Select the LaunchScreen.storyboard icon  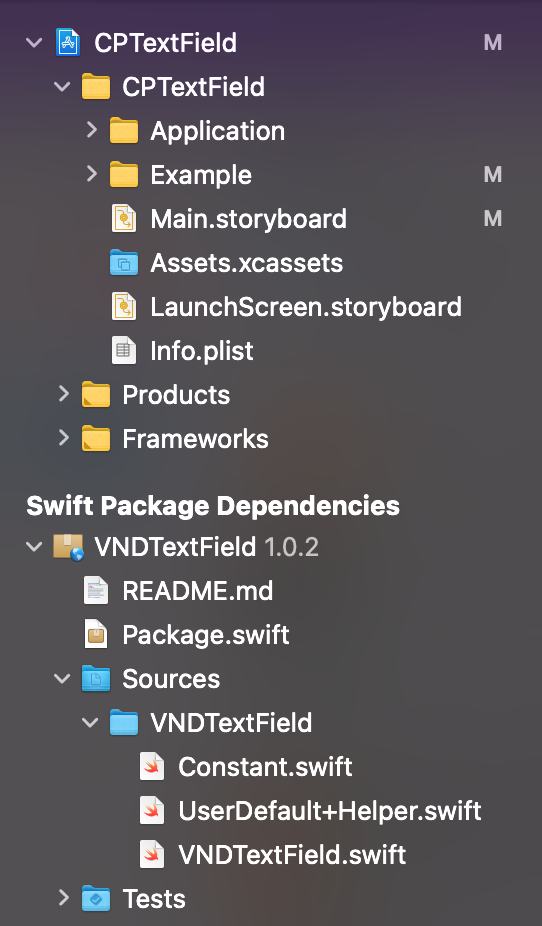pyautogui.click(x=124, y=307)
